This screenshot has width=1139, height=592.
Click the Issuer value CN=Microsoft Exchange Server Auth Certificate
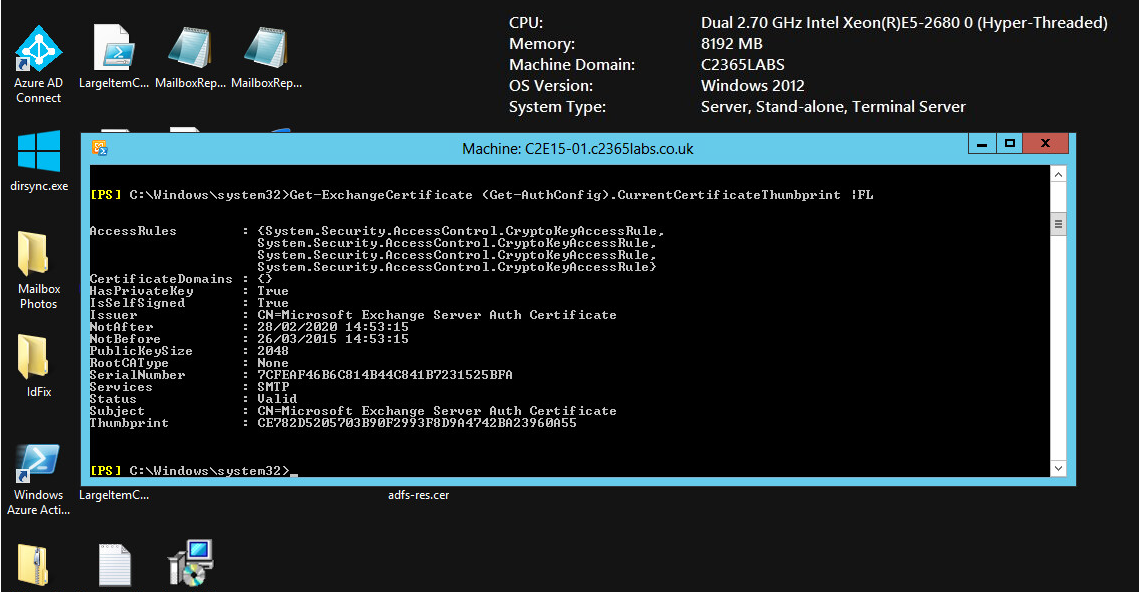coord(437,315)
